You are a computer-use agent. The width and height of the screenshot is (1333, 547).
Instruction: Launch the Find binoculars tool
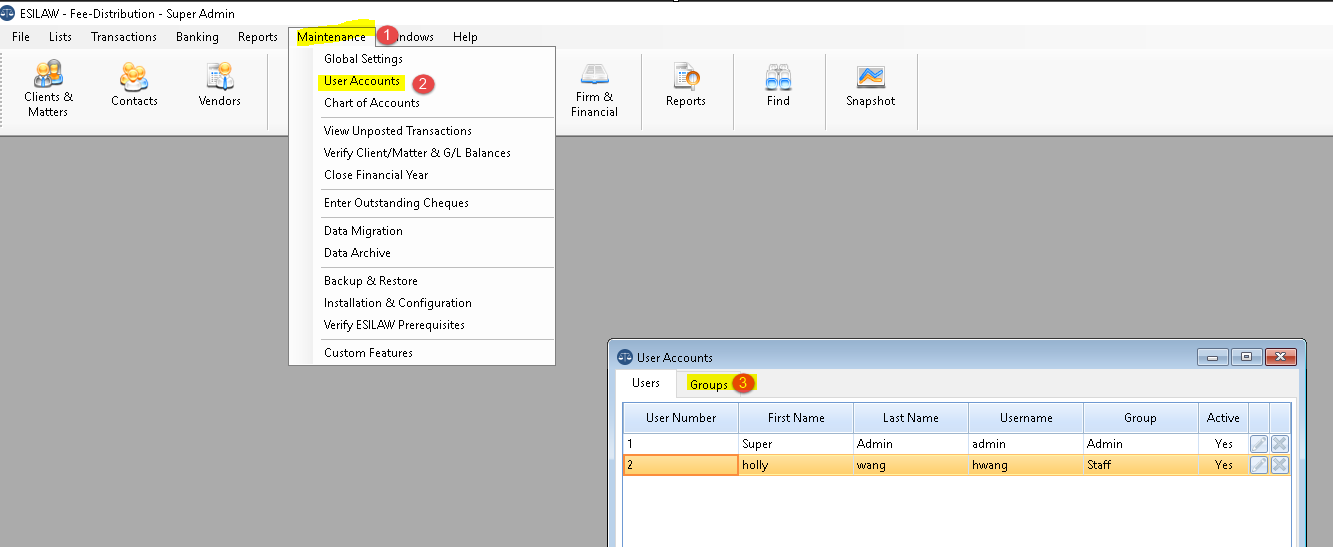click(778, 85)
